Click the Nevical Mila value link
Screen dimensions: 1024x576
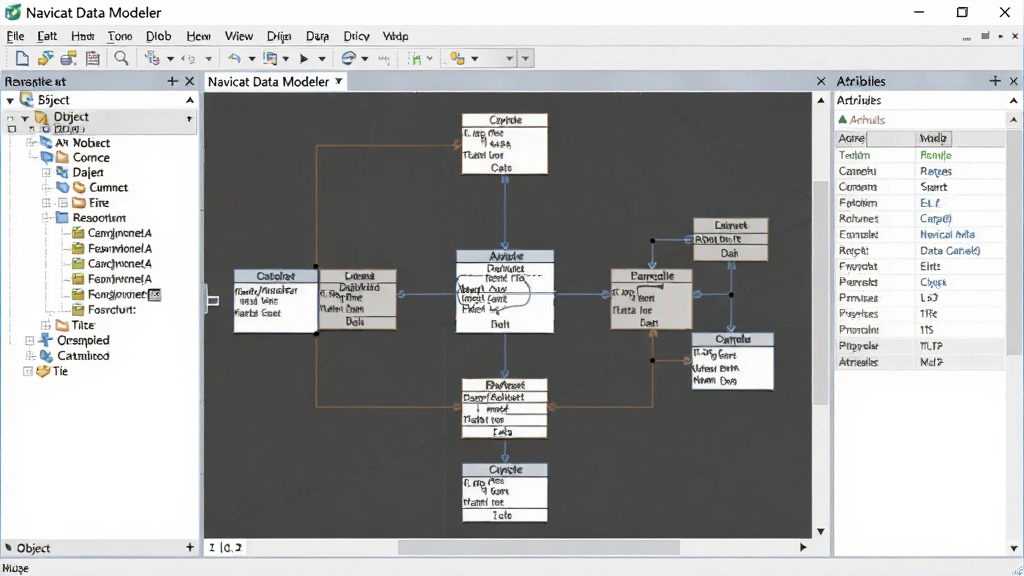947,234
